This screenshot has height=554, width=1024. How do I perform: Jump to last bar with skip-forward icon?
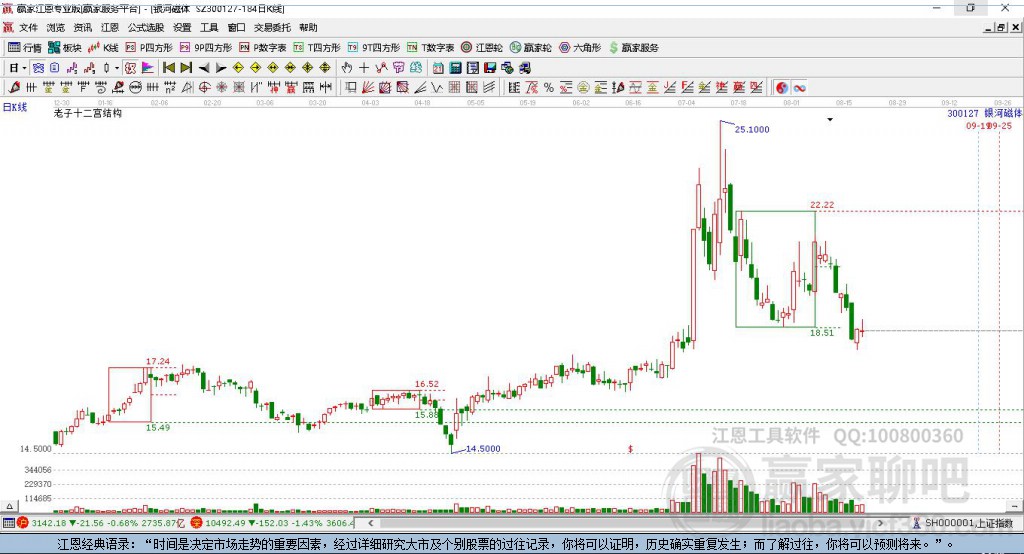(x=186, y=68)
